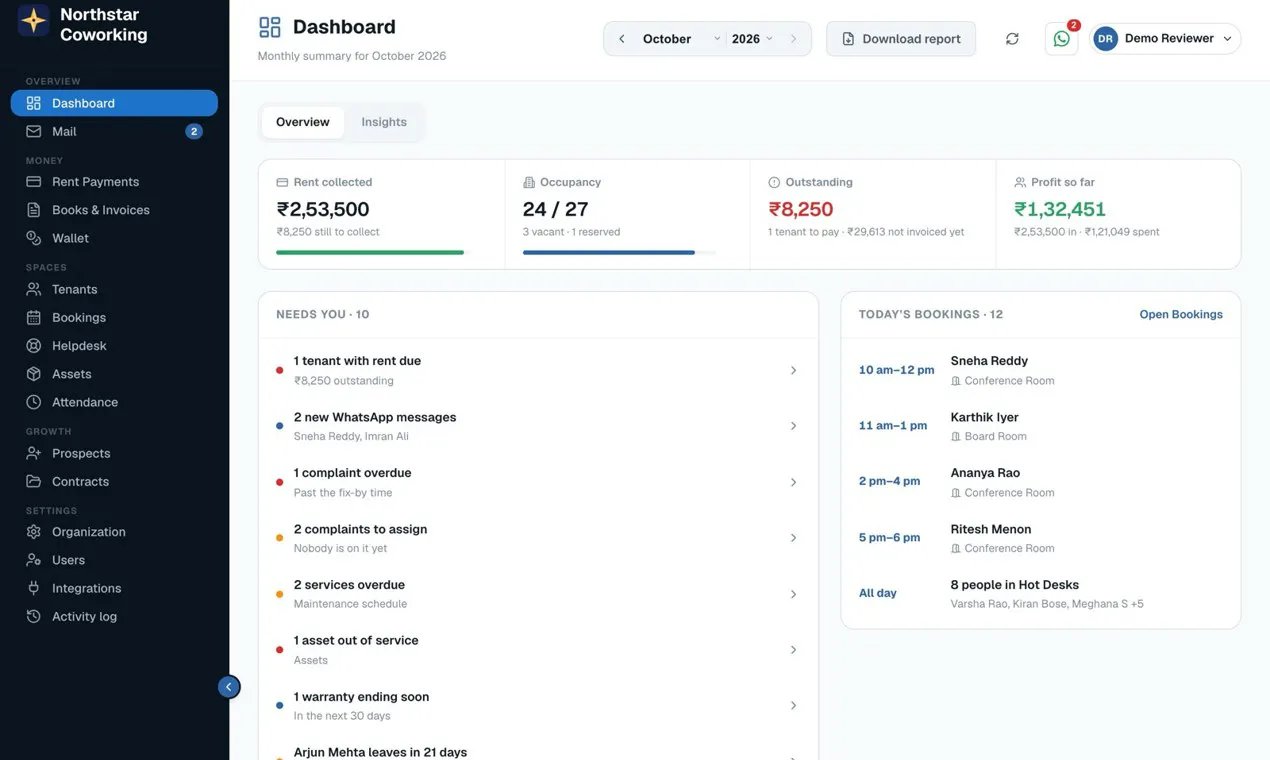The width and height of the screenshot is (1270, 760).
Task: Click the Rent Payments card icon
Action: 34,182
